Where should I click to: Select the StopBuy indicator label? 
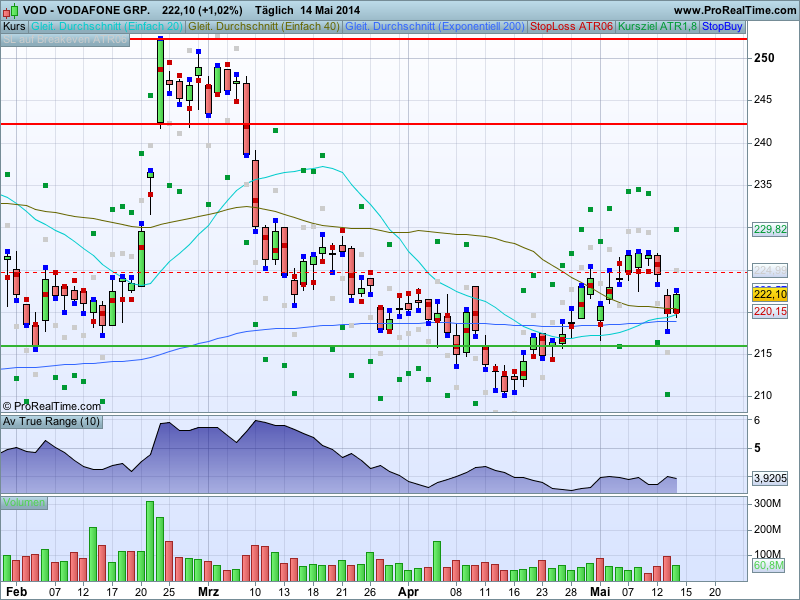point(722,27)
